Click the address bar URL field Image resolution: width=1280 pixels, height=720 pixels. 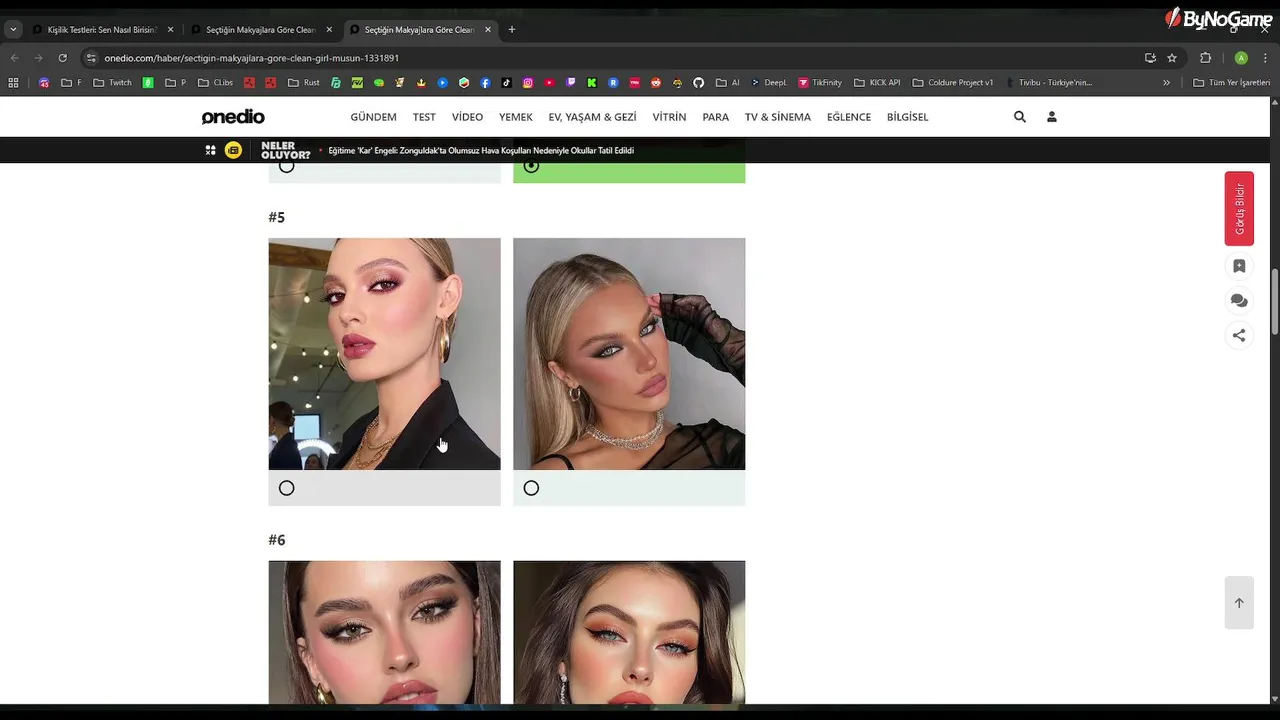coord(620,58)
